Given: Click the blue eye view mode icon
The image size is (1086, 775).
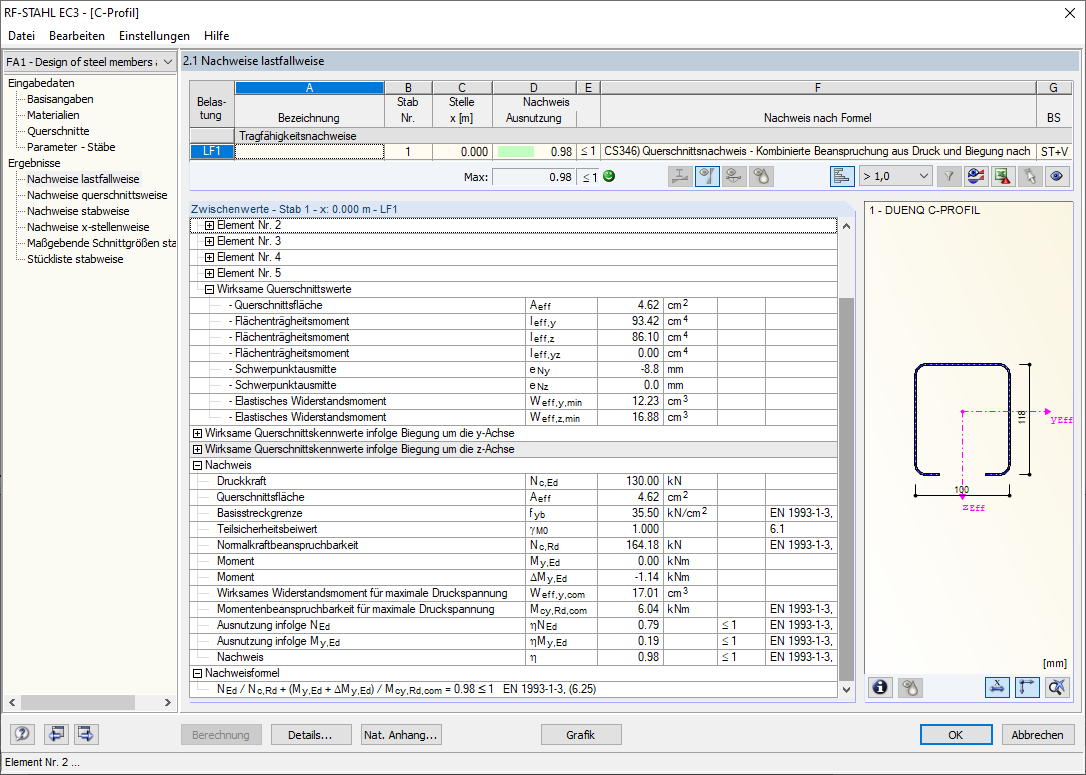Looking at the screenshot, I should point(1057,177).
